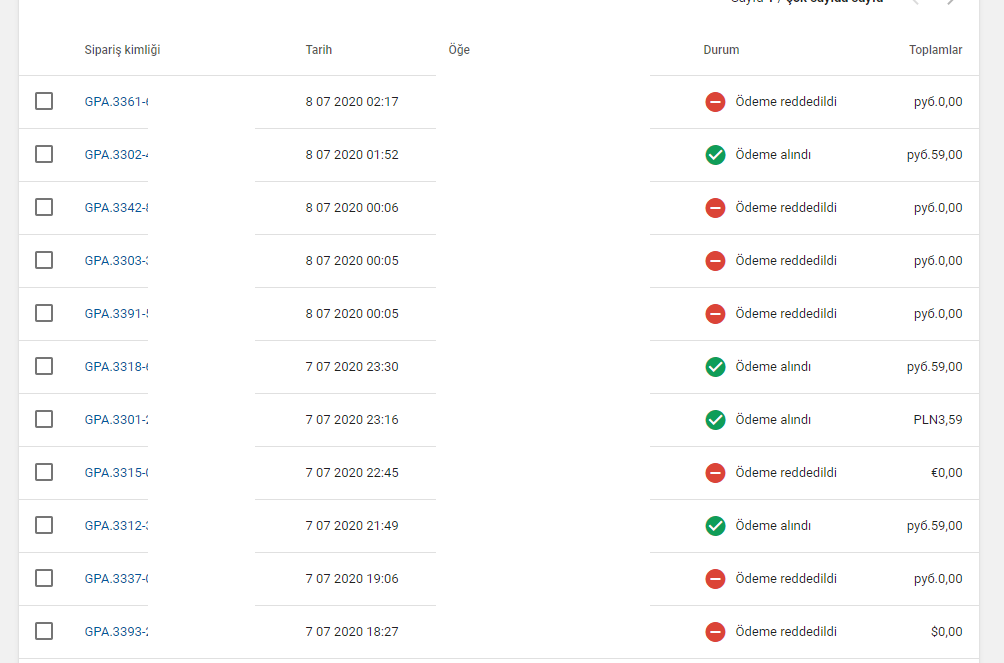Click red declined icon for $0,00 order
Image resolution: width=1004 pixels, height=663 pixels.
[x=715, y=632]
